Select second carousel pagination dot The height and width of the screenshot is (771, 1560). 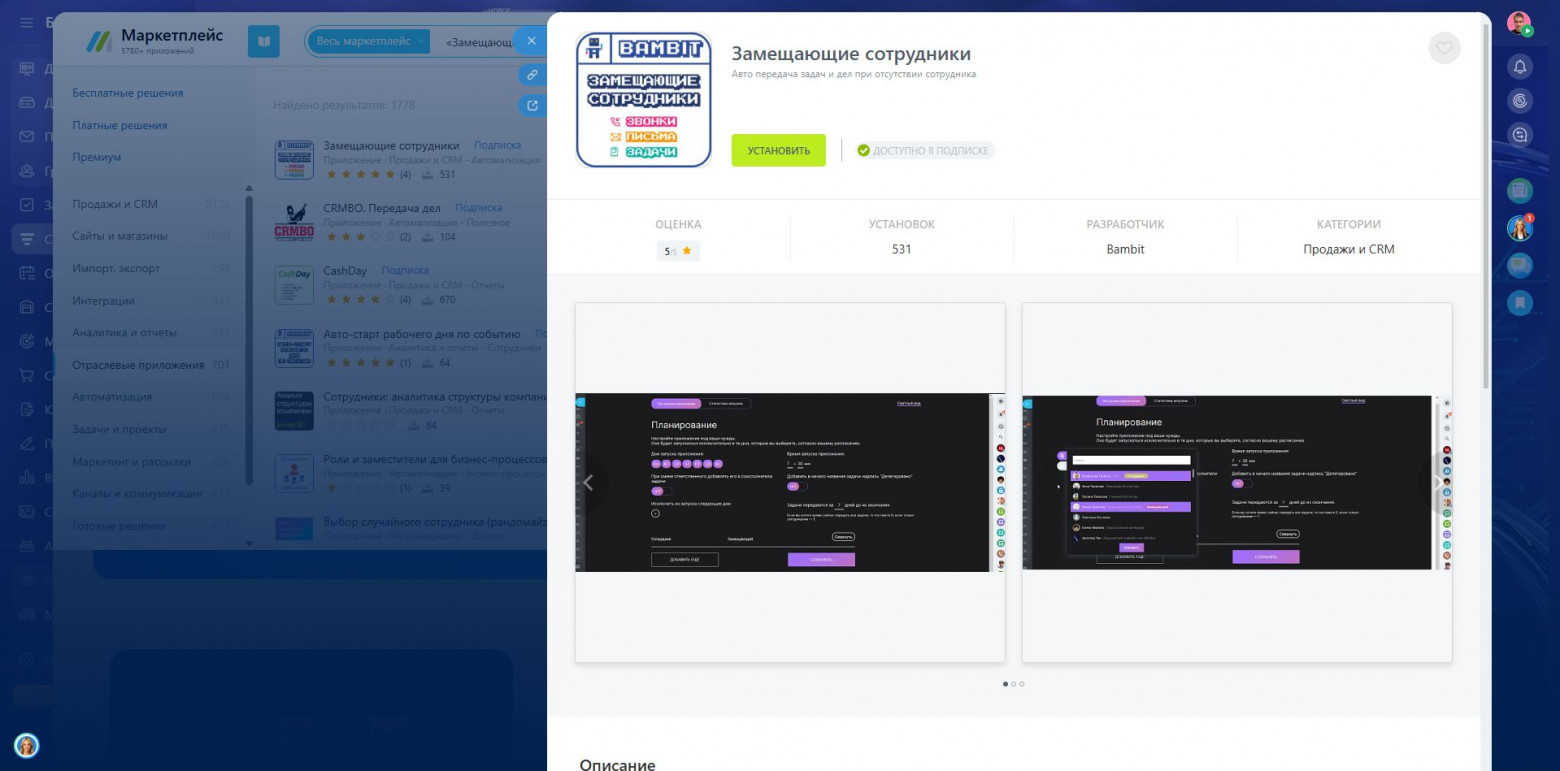(1013, 684)
